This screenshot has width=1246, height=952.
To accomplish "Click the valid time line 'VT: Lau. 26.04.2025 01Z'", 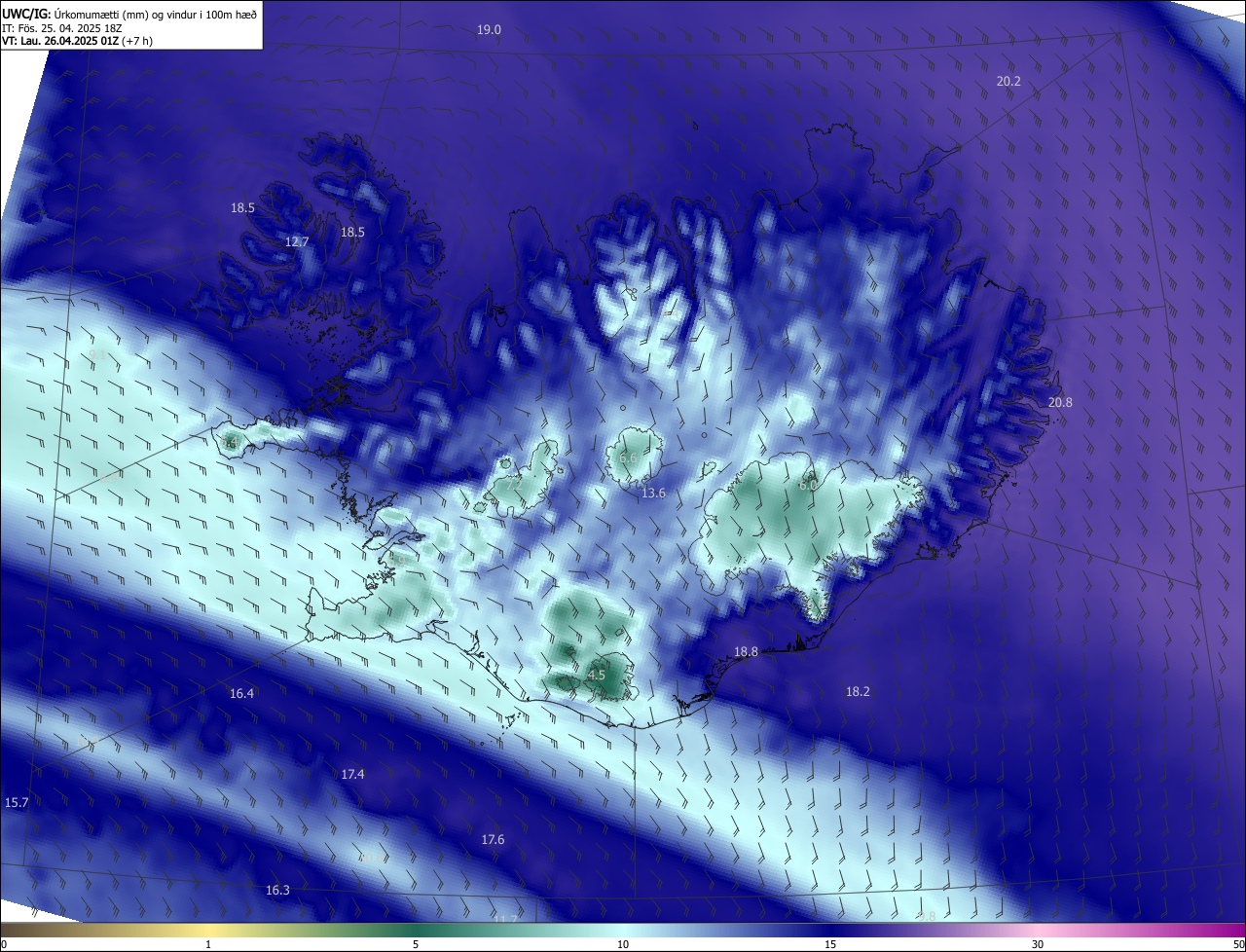I will pyautogui.click(x=60, y=41).
